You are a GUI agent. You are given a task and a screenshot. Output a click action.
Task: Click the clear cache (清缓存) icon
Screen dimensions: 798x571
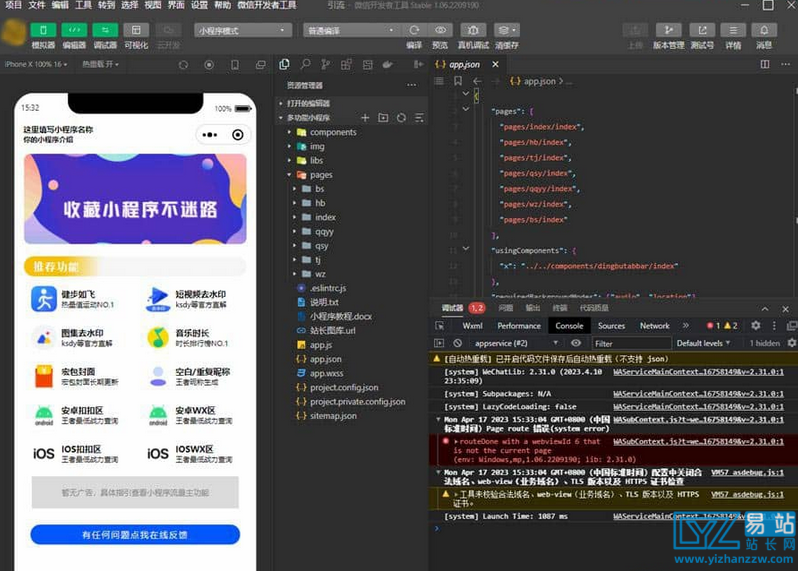506,30
